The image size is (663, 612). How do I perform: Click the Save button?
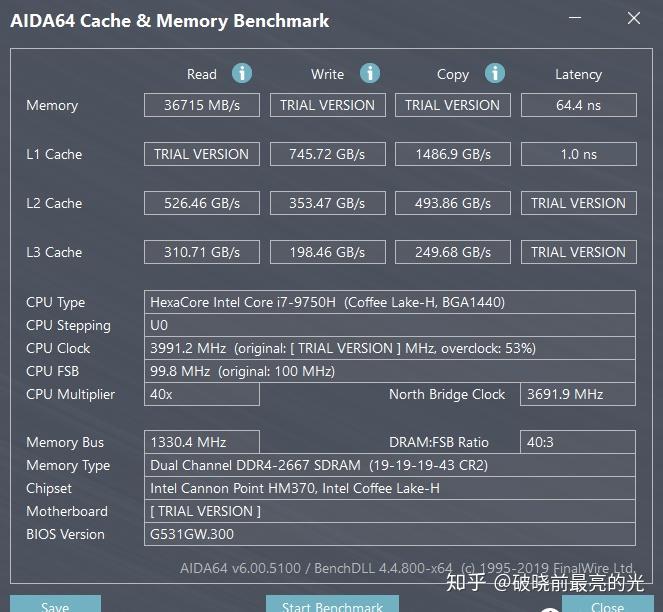tap(55, 604)
